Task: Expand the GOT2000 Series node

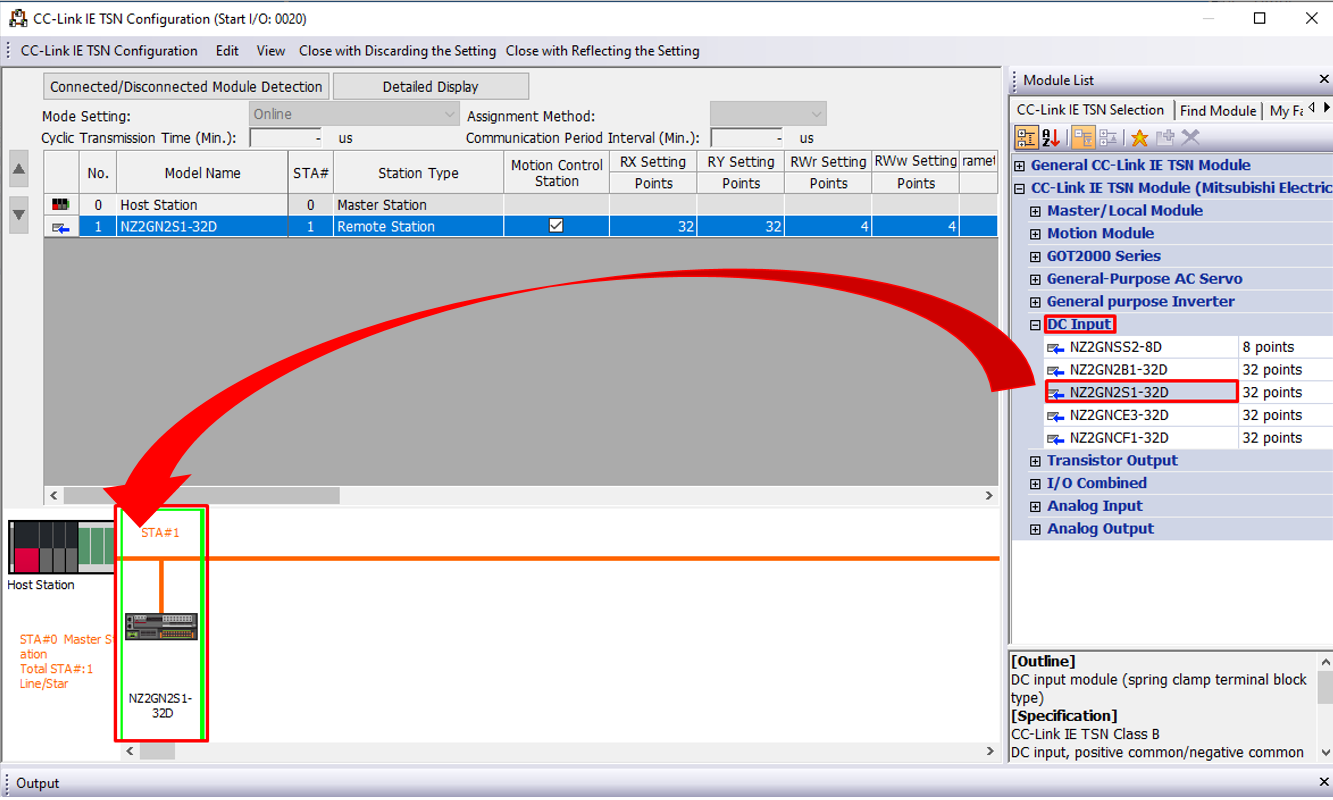Action: pos(1036,257)
